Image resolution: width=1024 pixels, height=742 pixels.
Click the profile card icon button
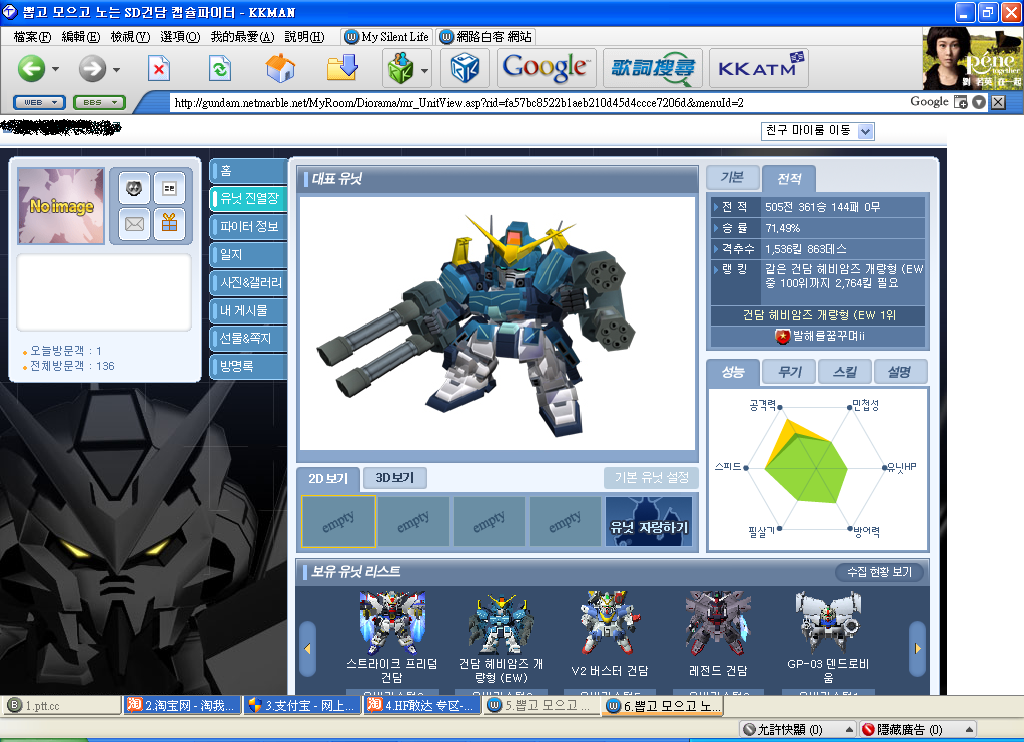[x=169, y=189]
